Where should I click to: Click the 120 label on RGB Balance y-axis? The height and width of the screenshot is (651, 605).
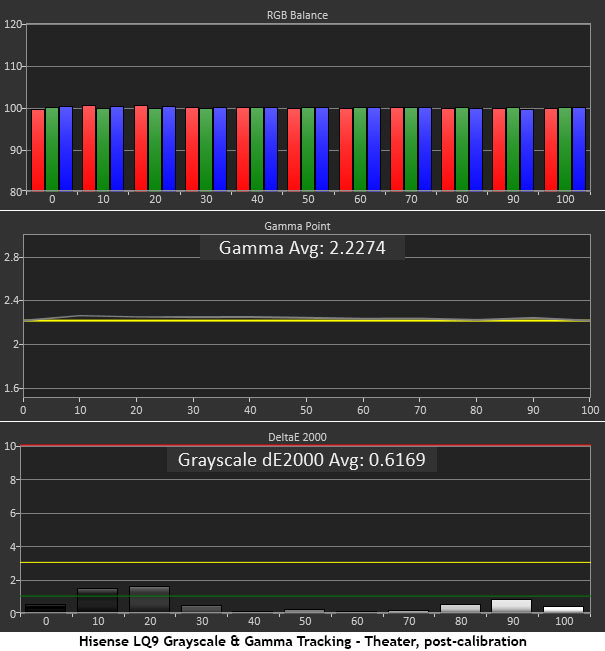[13, 24]
